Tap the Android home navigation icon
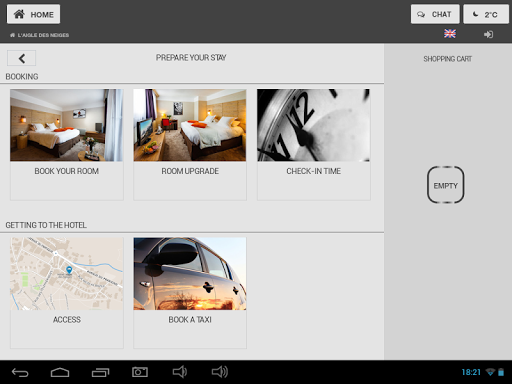The image size is (512, 384). click(x=60, y=372)
